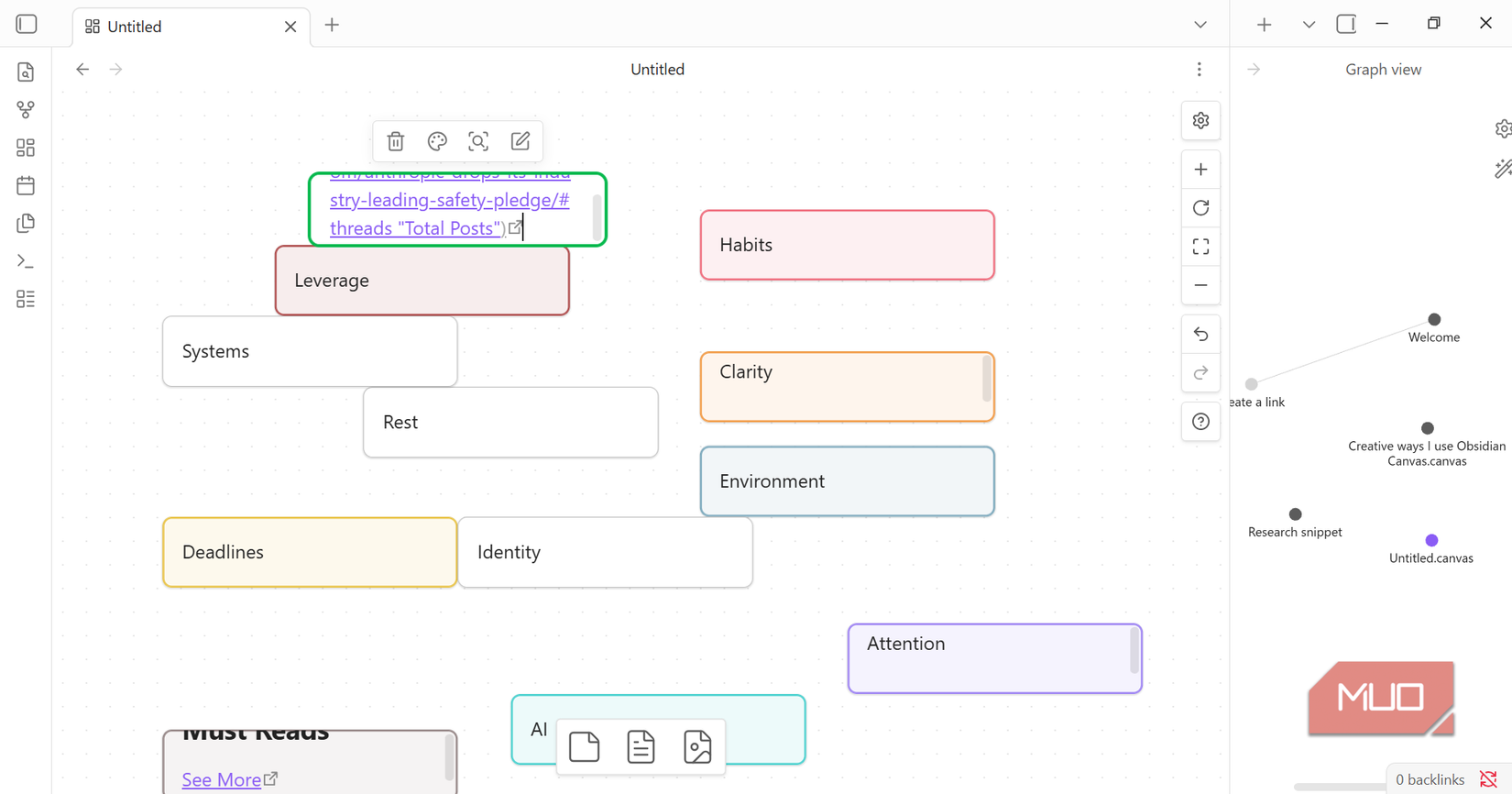Reset the canvas zoom
The height and width of the screenshot is (794, 1512).
click(x=1200, y=208)
